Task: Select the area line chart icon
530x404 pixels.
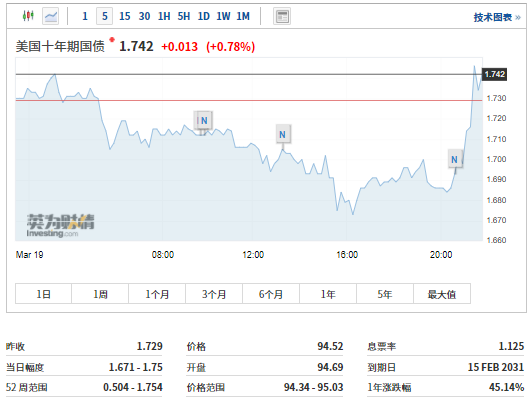Action: (x=51, y=16)
